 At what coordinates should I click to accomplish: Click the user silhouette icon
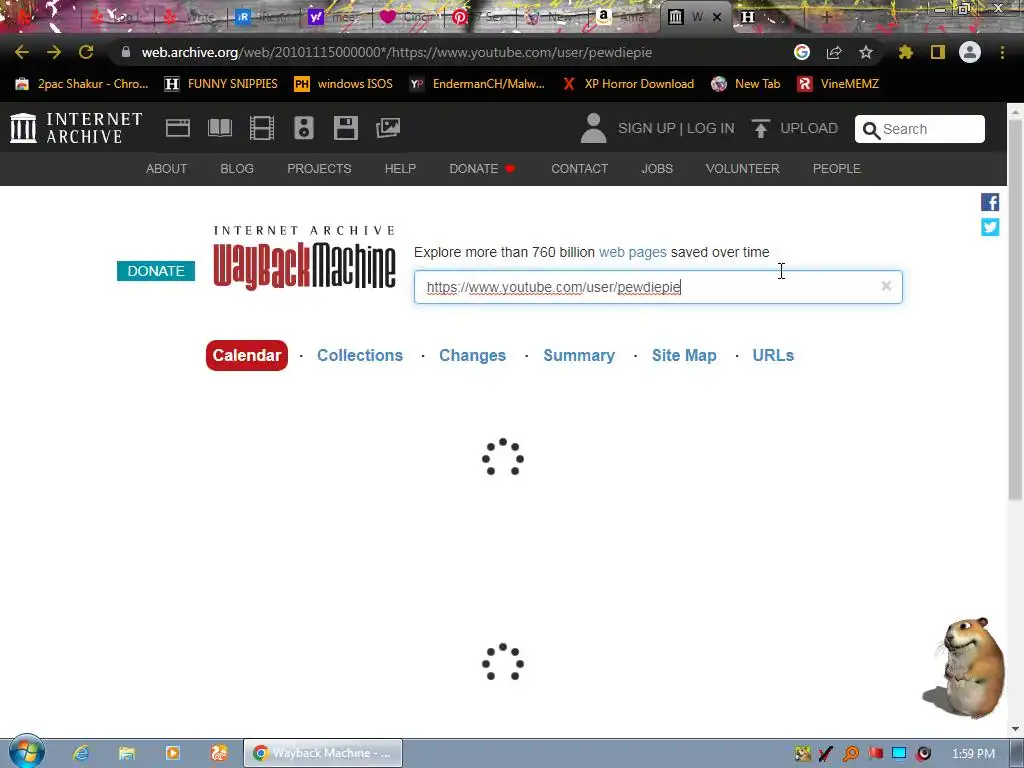click(x=594, y=128)
